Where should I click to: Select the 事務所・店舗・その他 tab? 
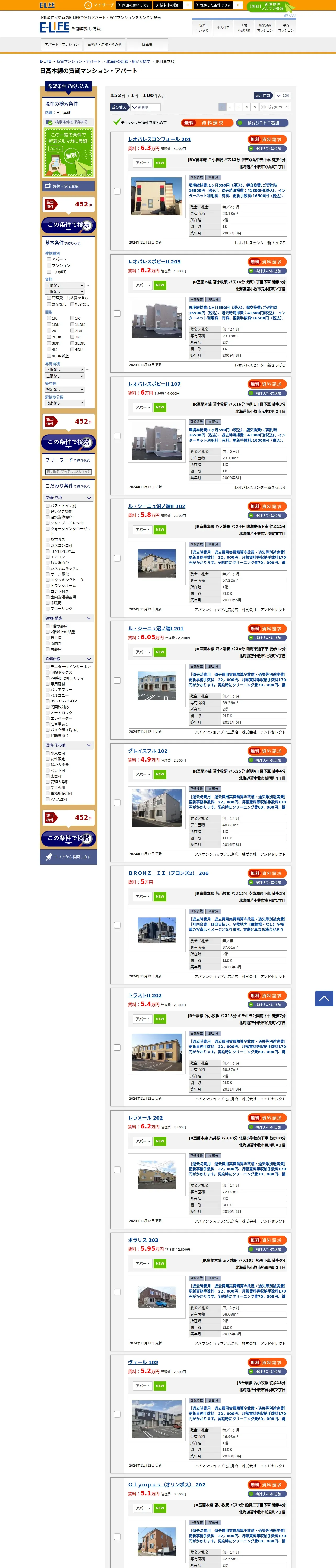[104, 44]
